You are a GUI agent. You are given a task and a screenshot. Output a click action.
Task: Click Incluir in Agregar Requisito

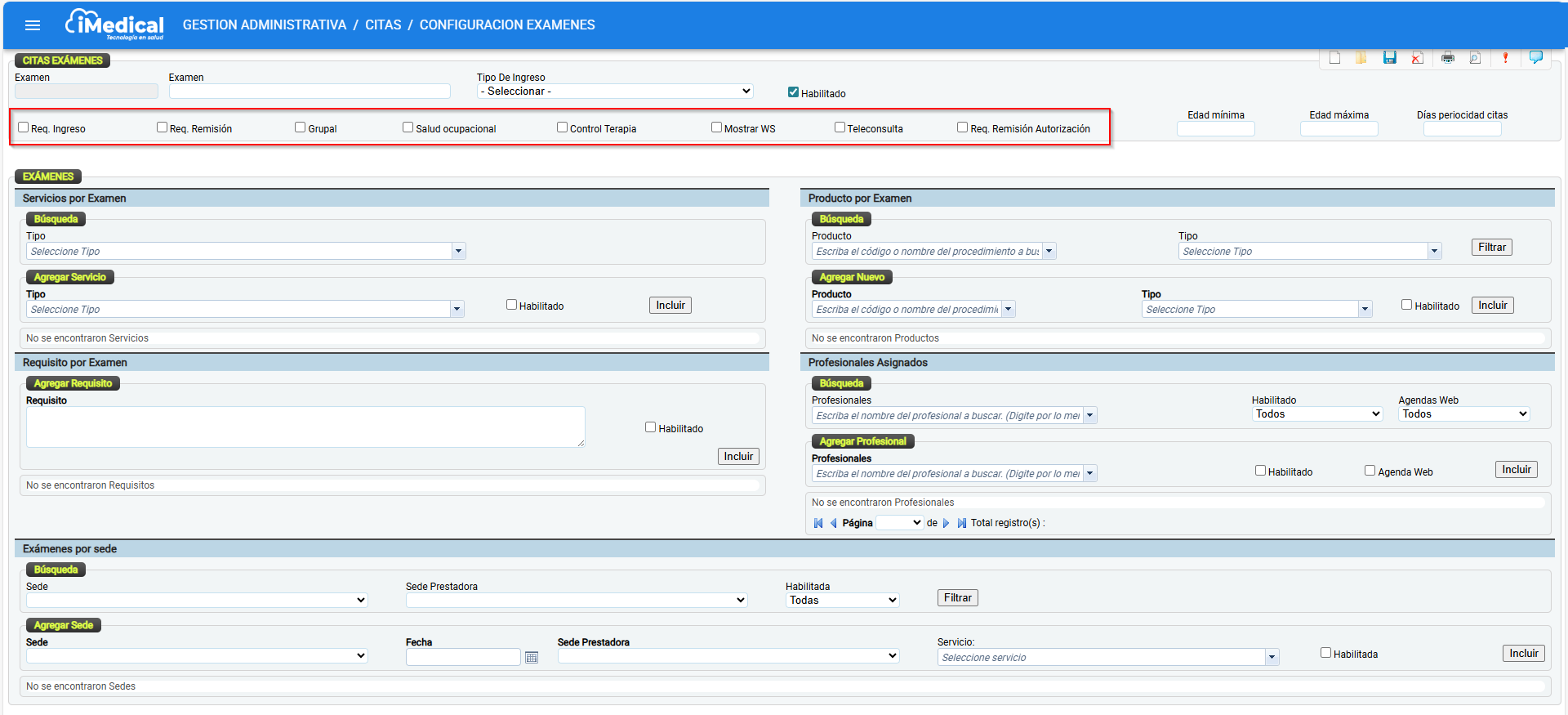(x=738, y=457)
